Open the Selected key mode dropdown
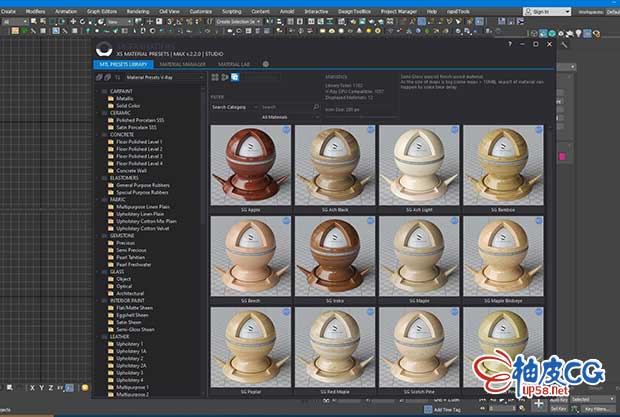This screenshot has height=417, width=620. tap(593, 399)
